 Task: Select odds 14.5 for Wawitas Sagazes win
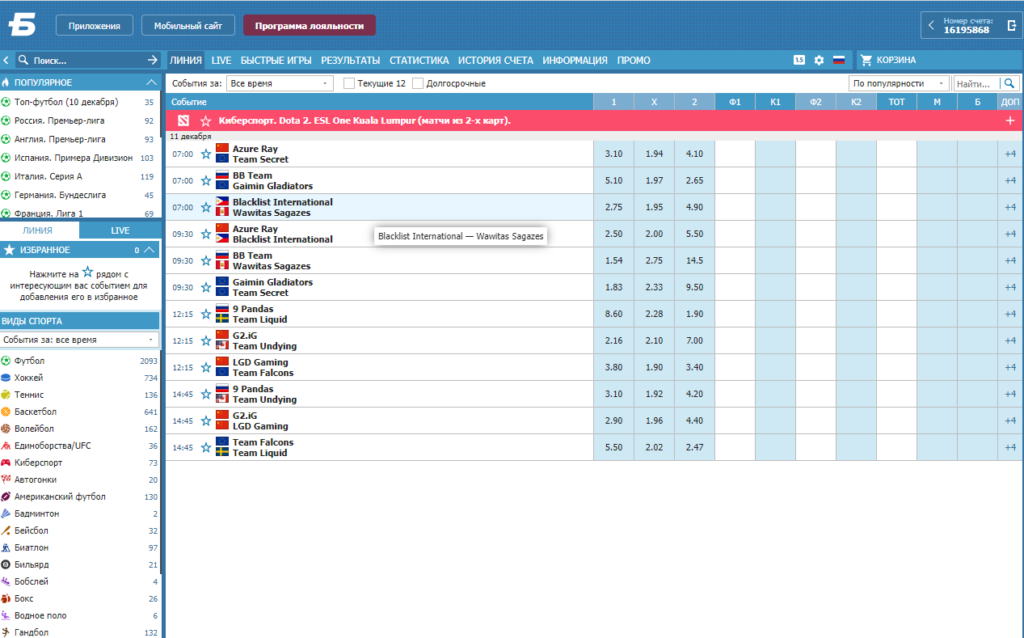(694, 261)
